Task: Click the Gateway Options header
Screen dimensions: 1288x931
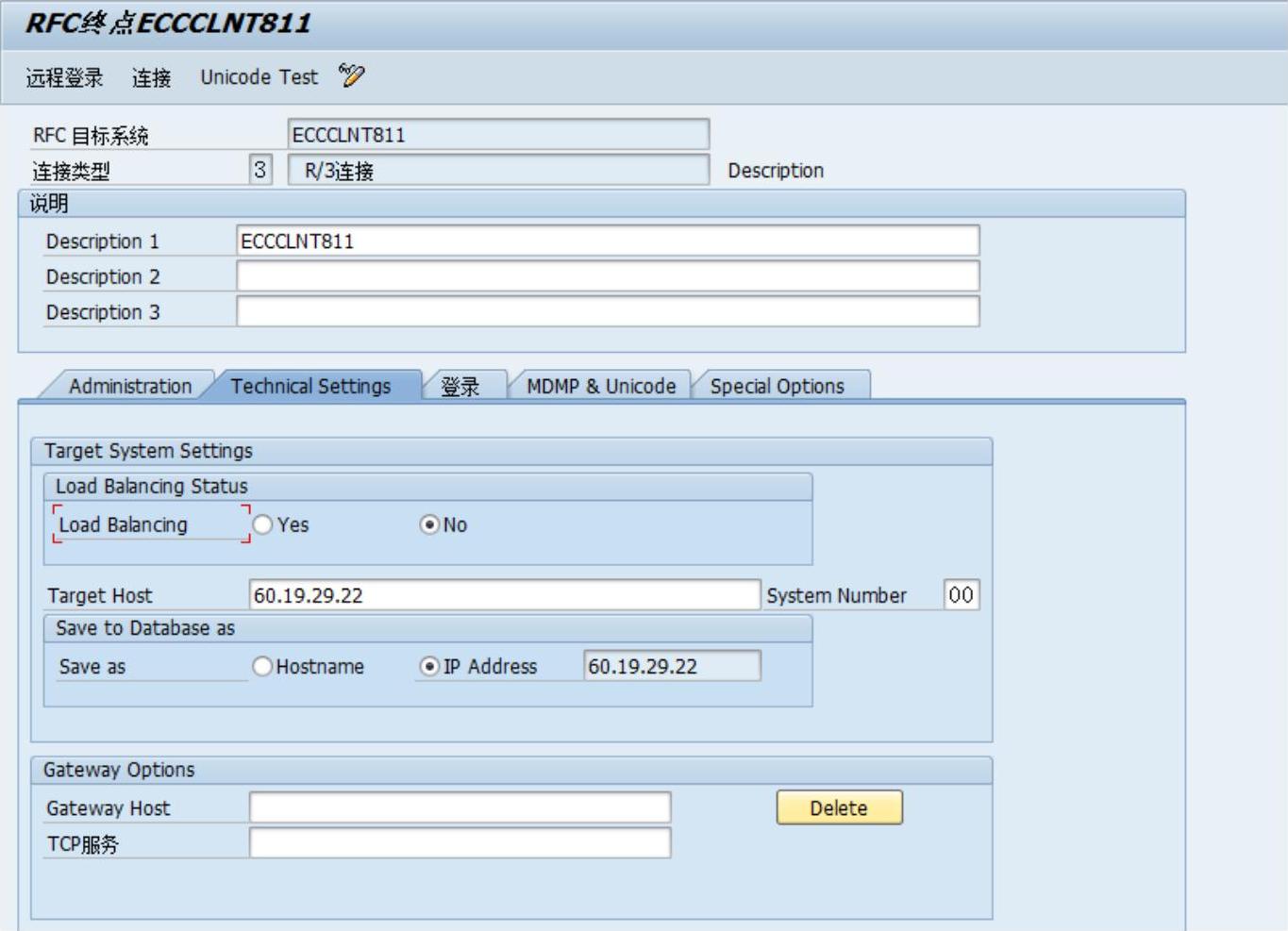Action: click(119, 770)
